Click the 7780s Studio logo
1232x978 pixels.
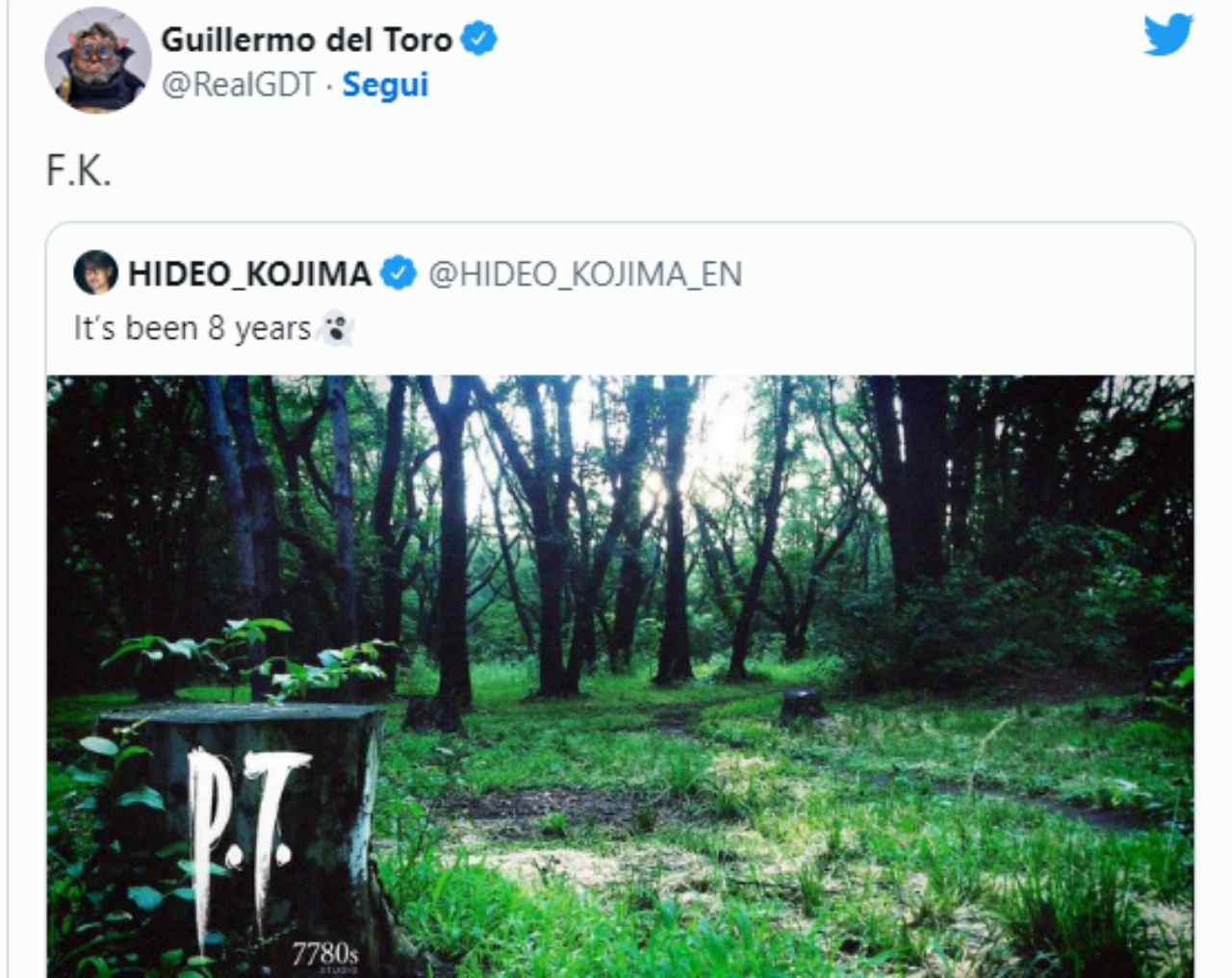click(325, 956)
